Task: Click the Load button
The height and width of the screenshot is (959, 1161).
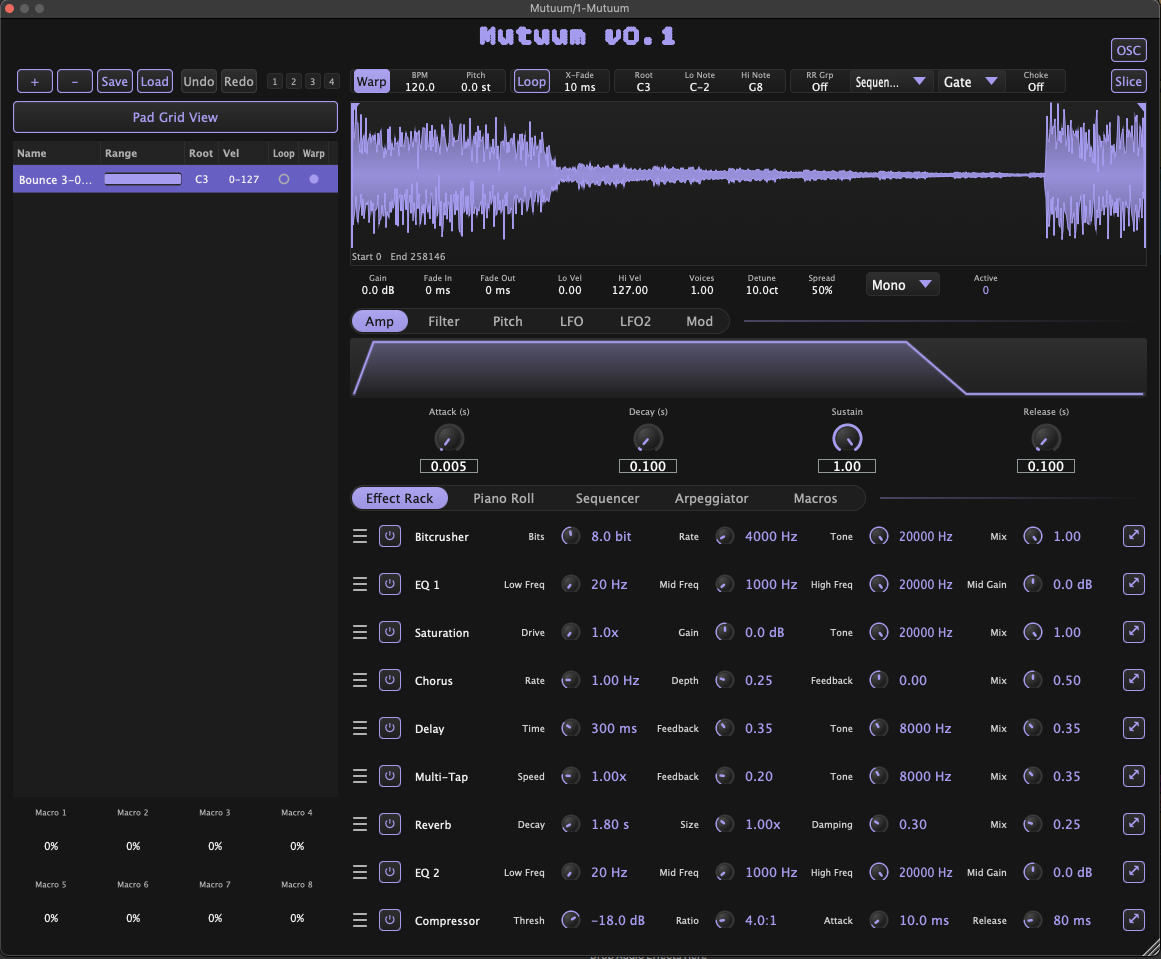Action: click(x=155, y=81)
